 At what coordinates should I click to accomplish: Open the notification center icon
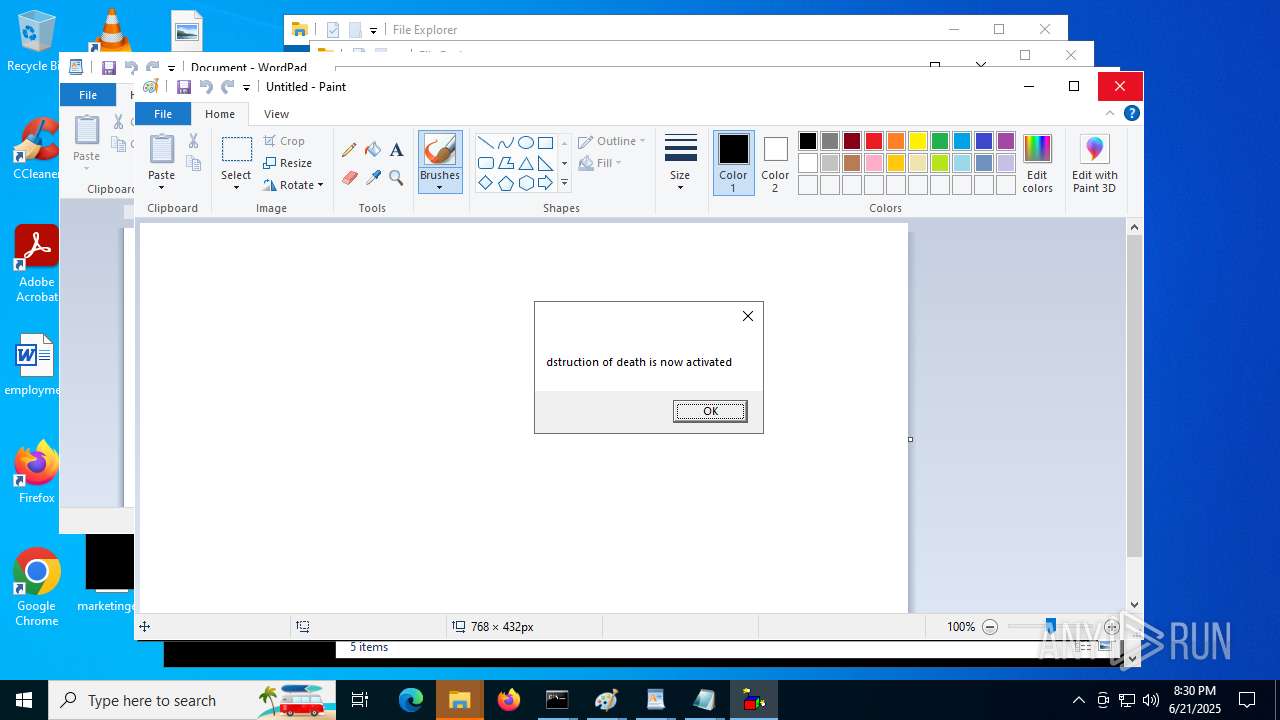(1247, 700)
